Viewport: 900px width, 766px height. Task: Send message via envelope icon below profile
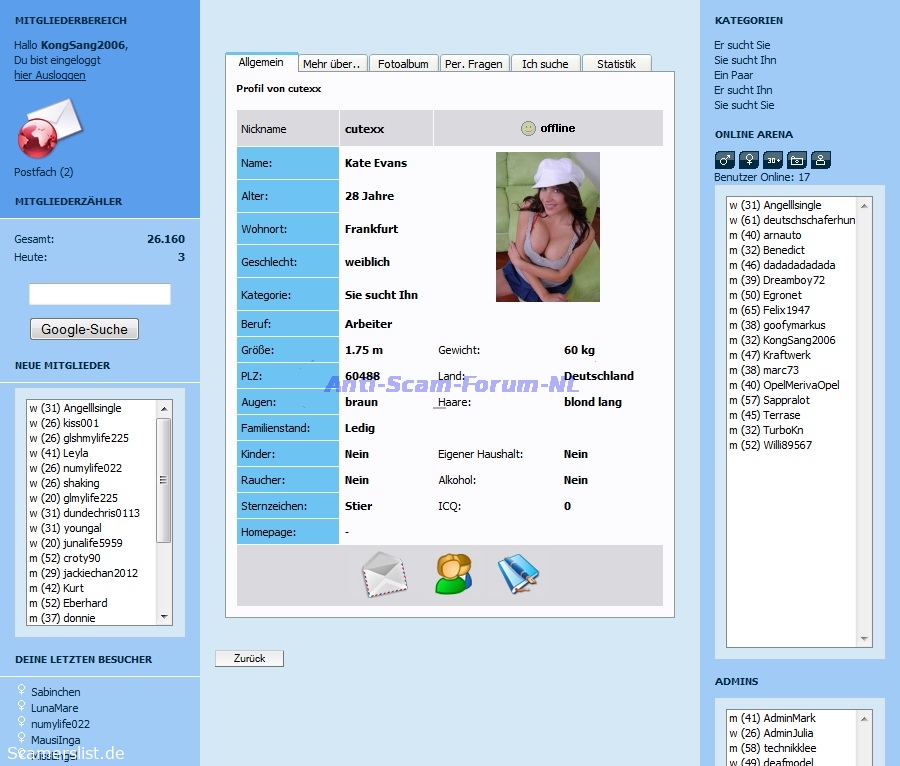click(x=385, y=574)
